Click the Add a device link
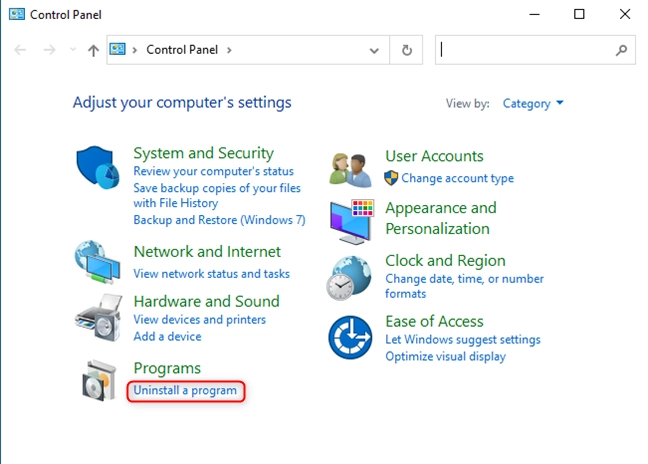The image size is (648, 464). [167, 336]
